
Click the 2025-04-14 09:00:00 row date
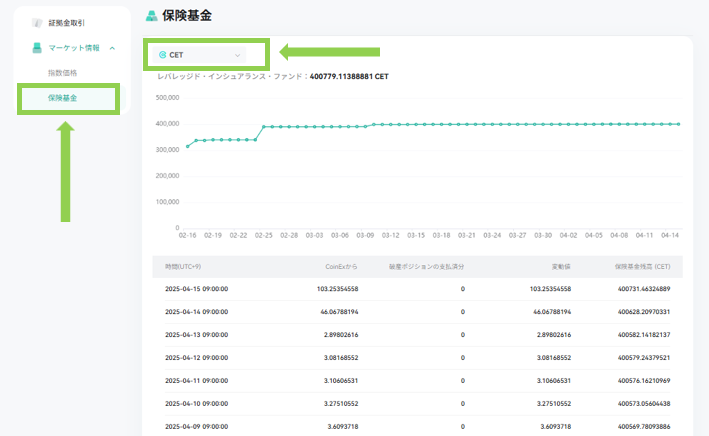point(196,312)
